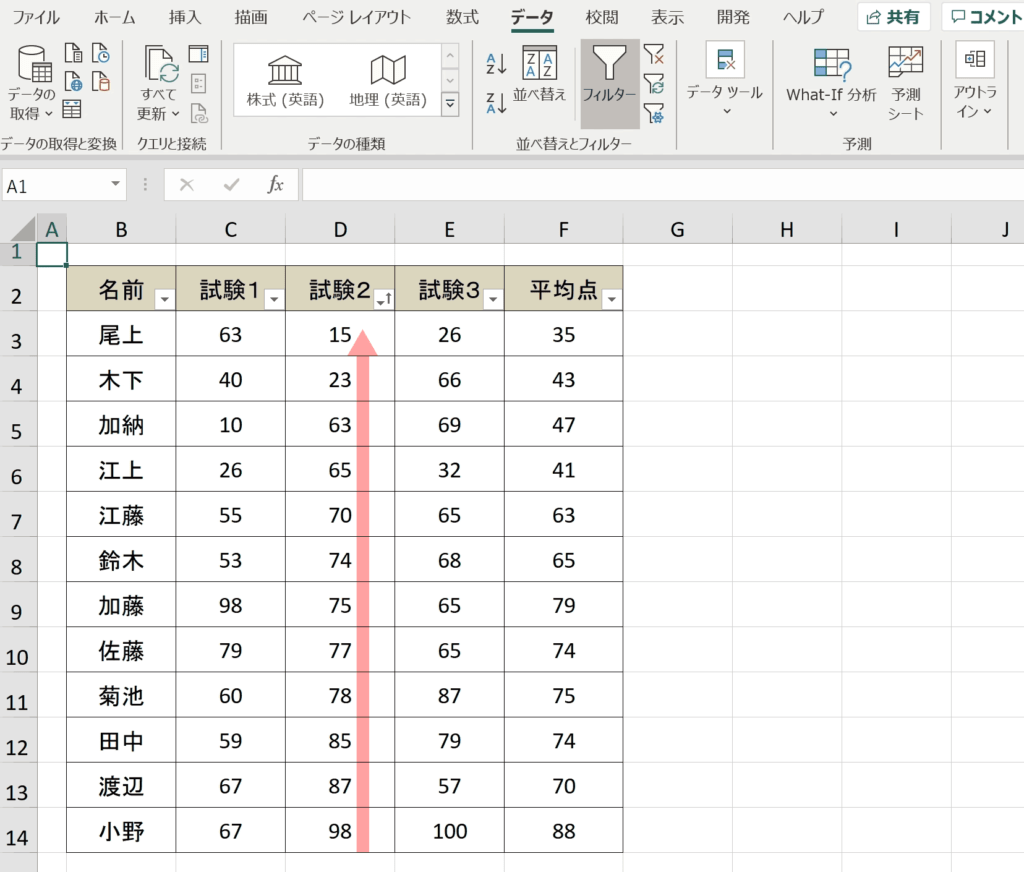Select the 88 cell in 平均点 column

coord(564,830)
